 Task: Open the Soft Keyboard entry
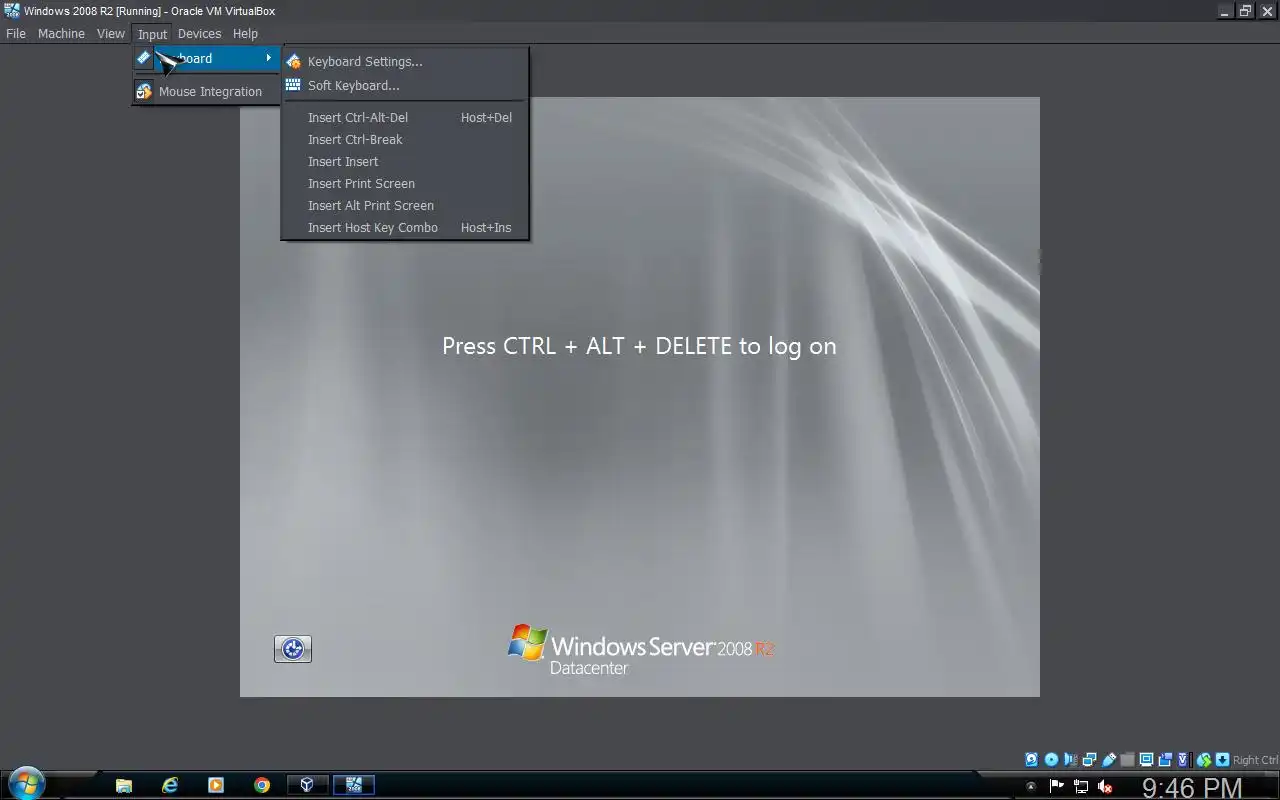[x=405, y=85]
